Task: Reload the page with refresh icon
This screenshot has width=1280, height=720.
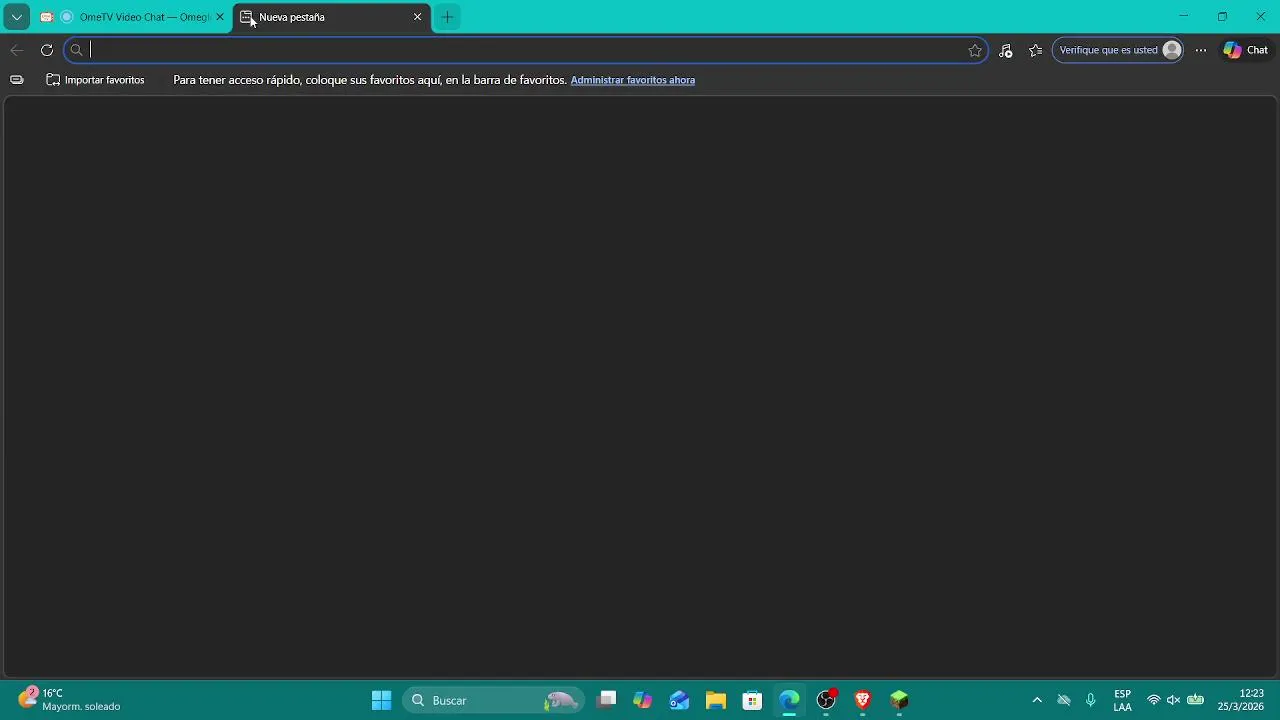Action: (47, 50)
